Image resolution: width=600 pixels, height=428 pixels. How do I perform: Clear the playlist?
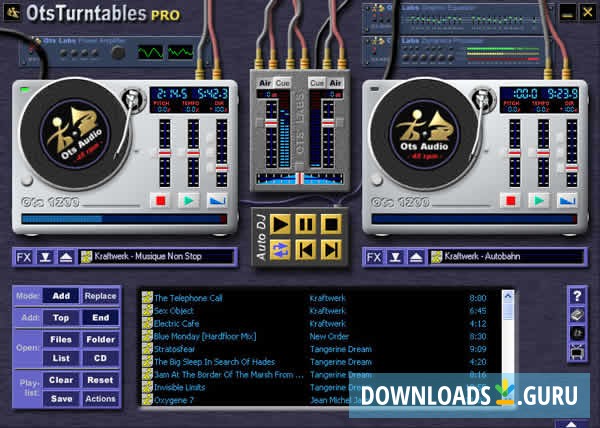(x=61, y=380)
